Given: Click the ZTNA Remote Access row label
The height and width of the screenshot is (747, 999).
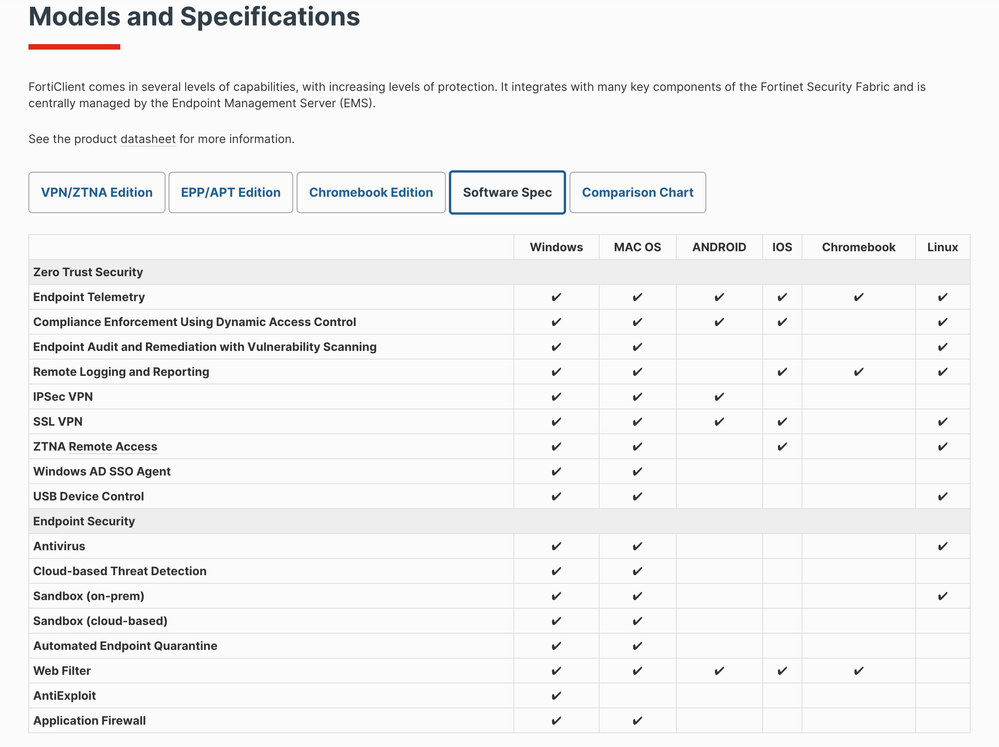Looking at the screenshot, I should click(x=95, y=447).
